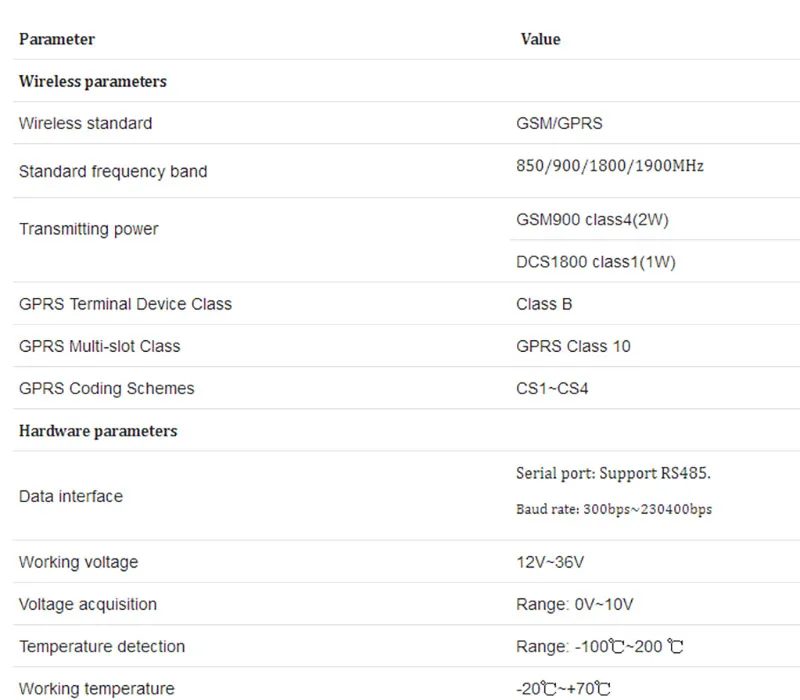Select the GSM/GPRS value cell
Viewport: 800px width, 700px height.
click(559, 123)
